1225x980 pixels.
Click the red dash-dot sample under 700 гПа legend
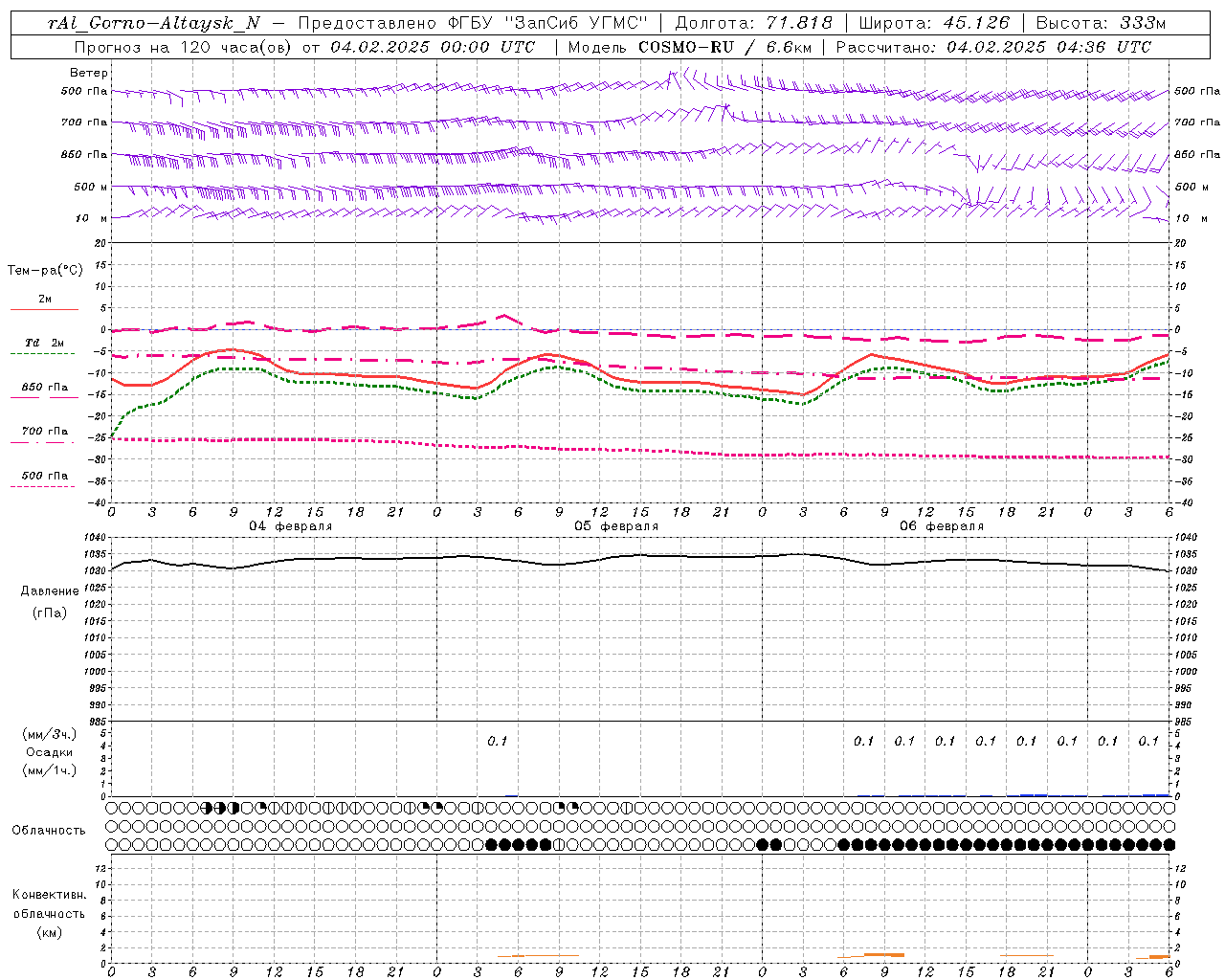(42, 442)
